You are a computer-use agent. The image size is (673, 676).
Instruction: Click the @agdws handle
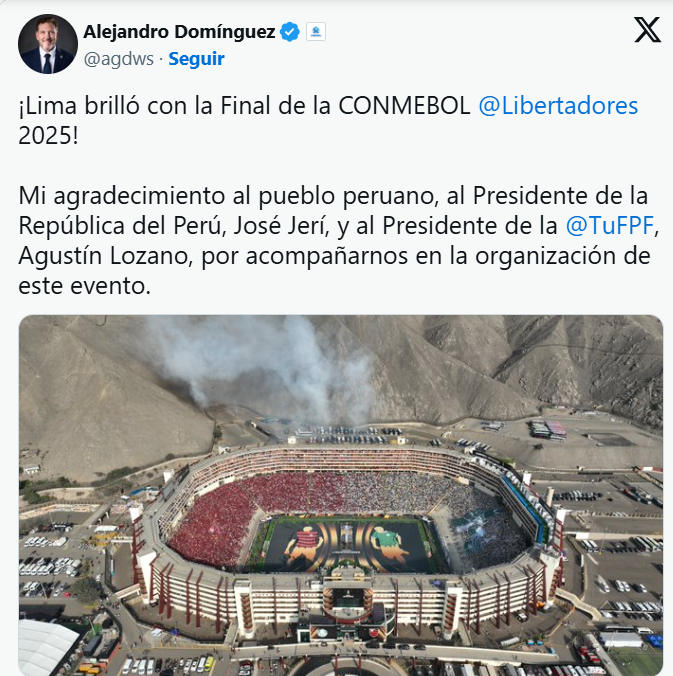point(119,59)
